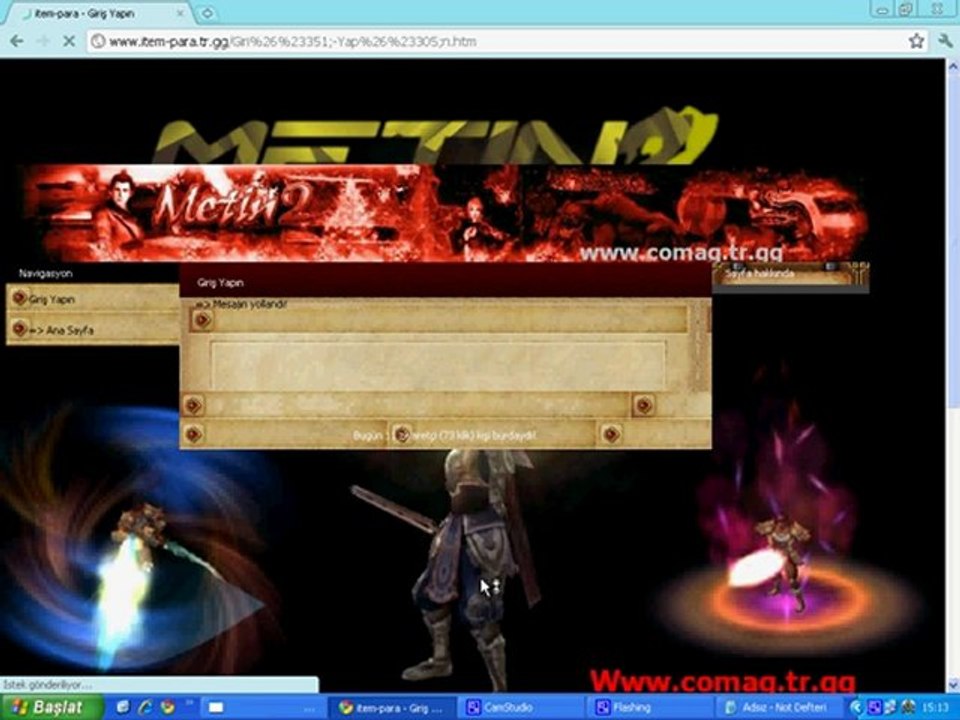The image size is (960, 720).
Task: Click the red bullet icon beside Ana Sayfa
Action: click(x=19, y=329)
